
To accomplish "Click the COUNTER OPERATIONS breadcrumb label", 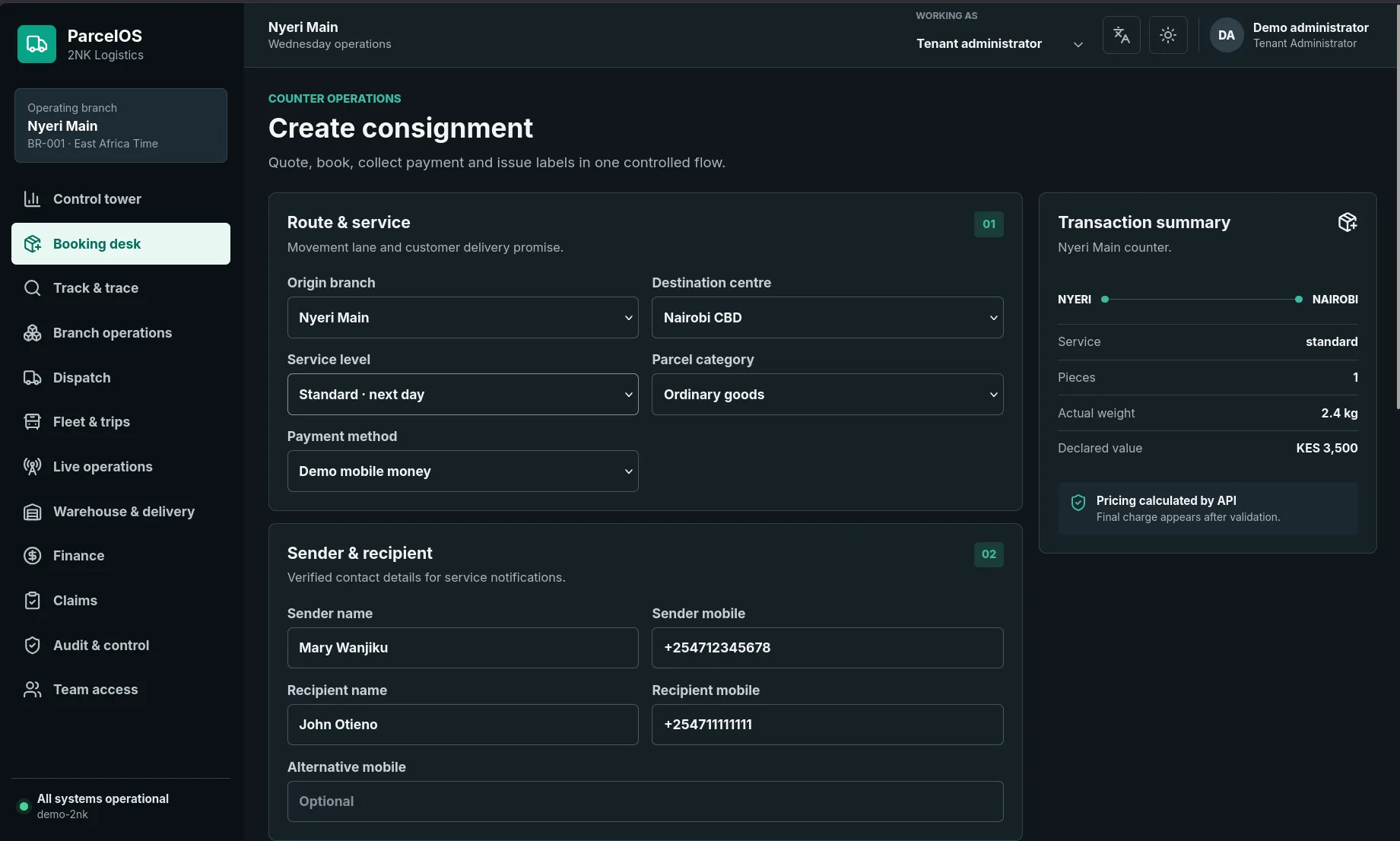I will click(335, 99).
